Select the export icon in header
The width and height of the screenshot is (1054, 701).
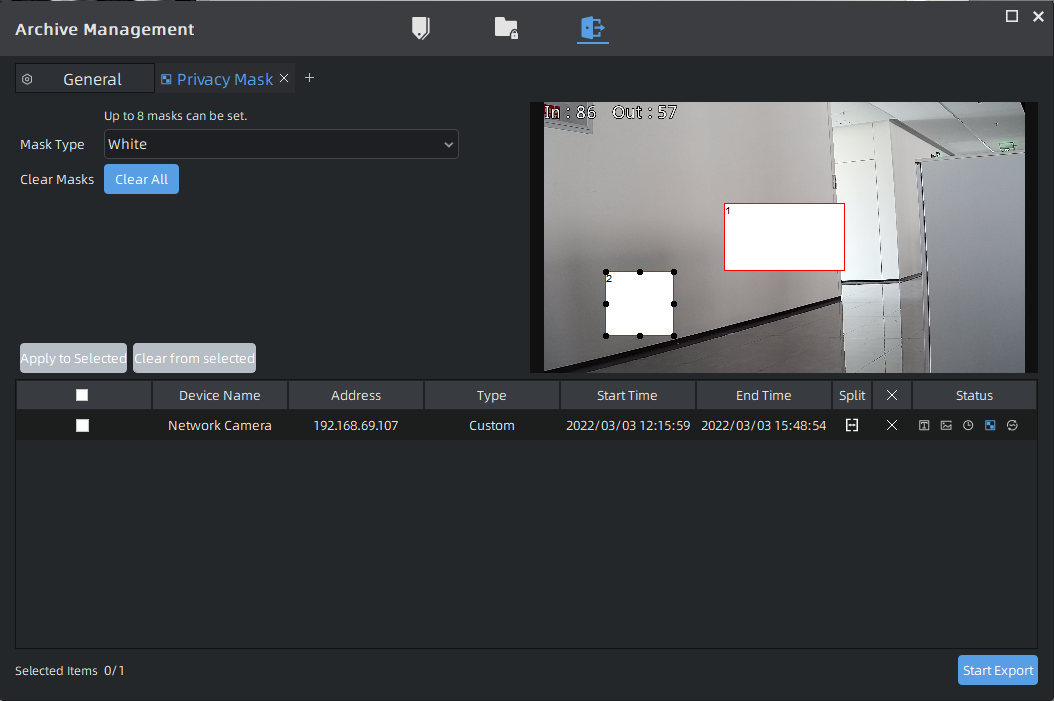coord(593,28)
